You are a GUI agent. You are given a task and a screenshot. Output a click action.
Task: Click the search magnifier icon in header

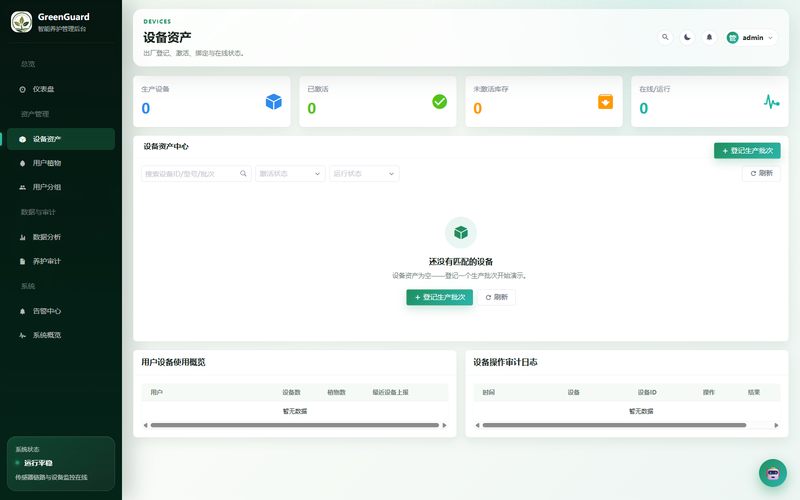coord(665,37)
